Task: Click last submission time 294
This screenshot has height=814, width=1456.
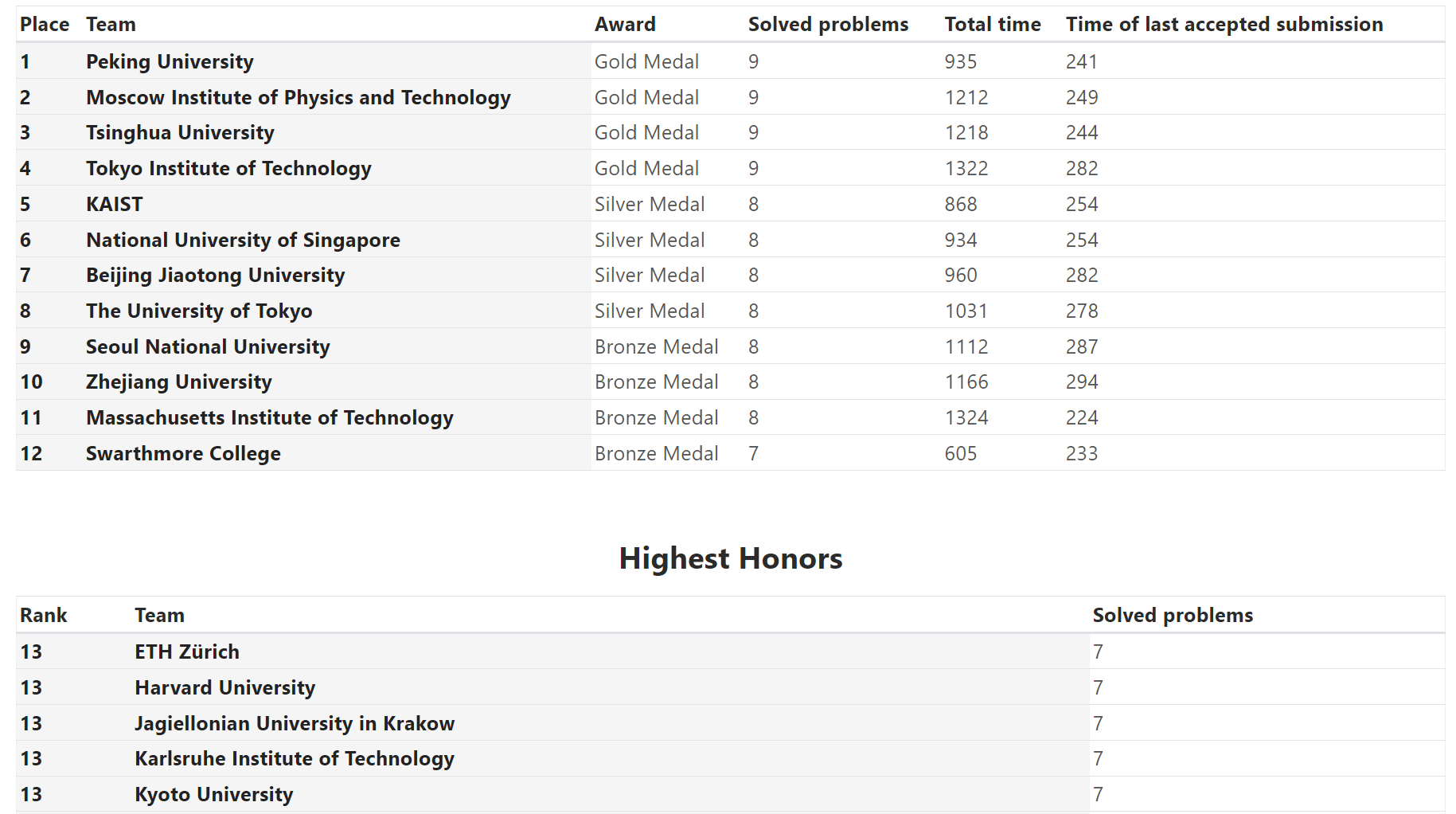Action: tap(1082, 382)
